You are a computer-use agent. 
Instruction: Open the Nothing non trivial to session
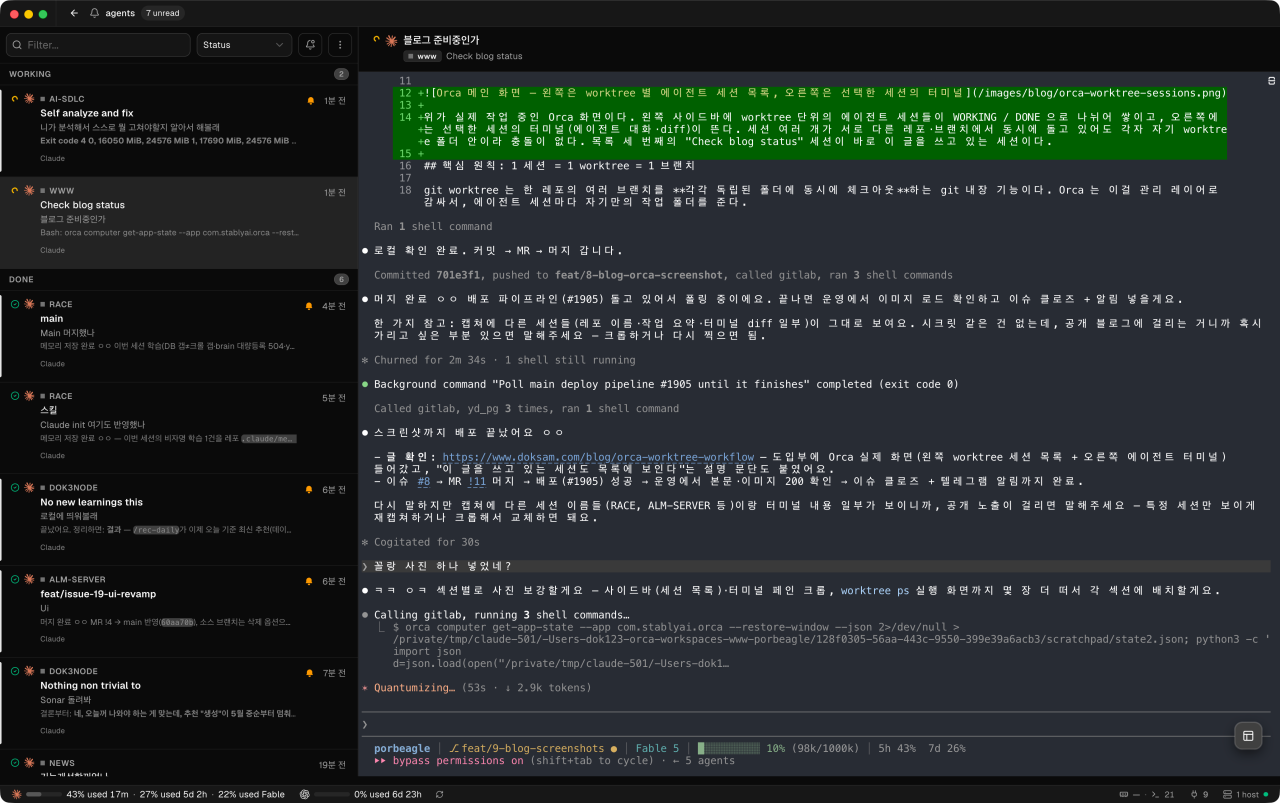[179, 705]
